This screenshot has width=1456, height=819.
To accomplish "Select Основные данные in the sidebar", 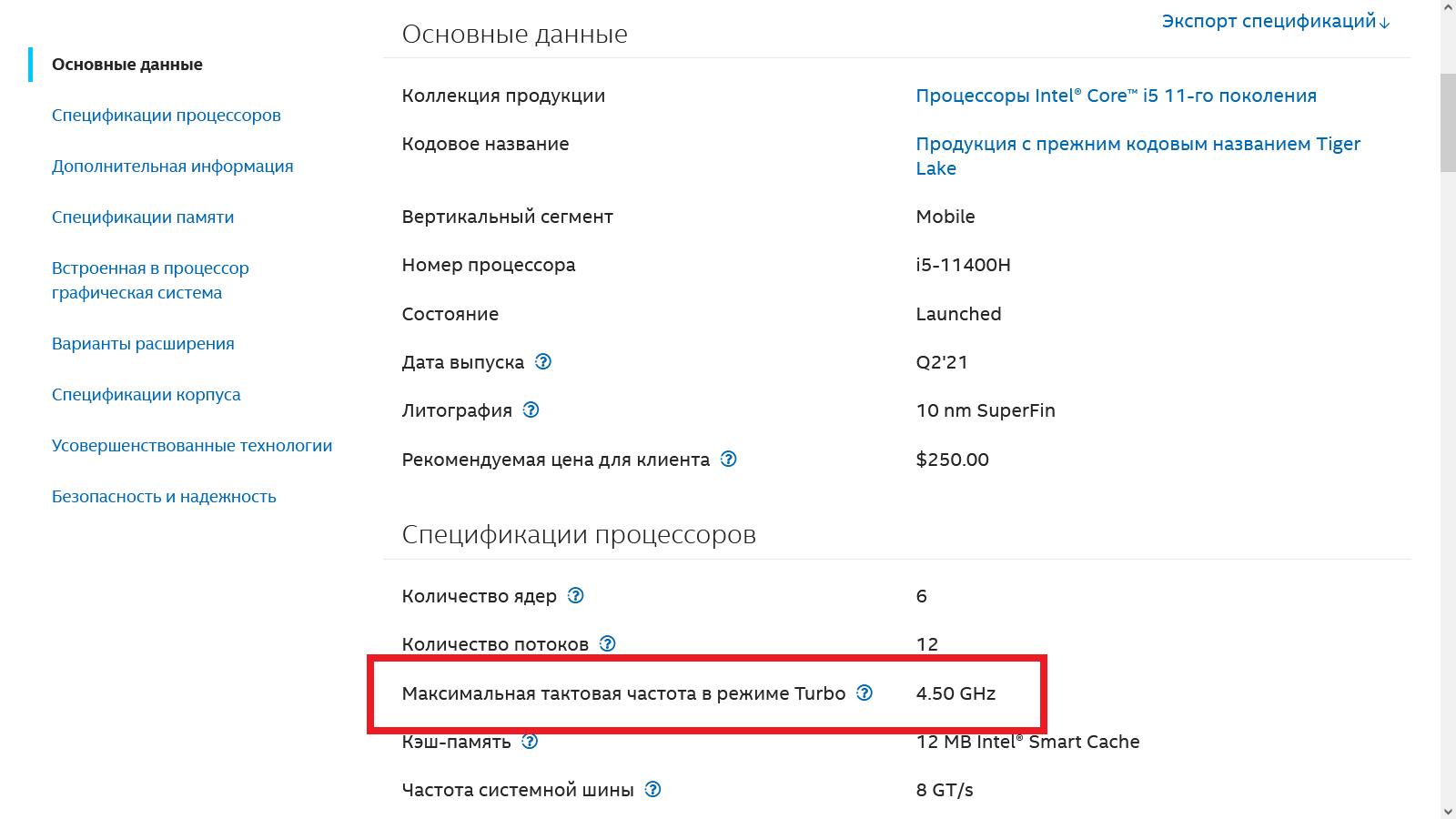I will (127, 65).
